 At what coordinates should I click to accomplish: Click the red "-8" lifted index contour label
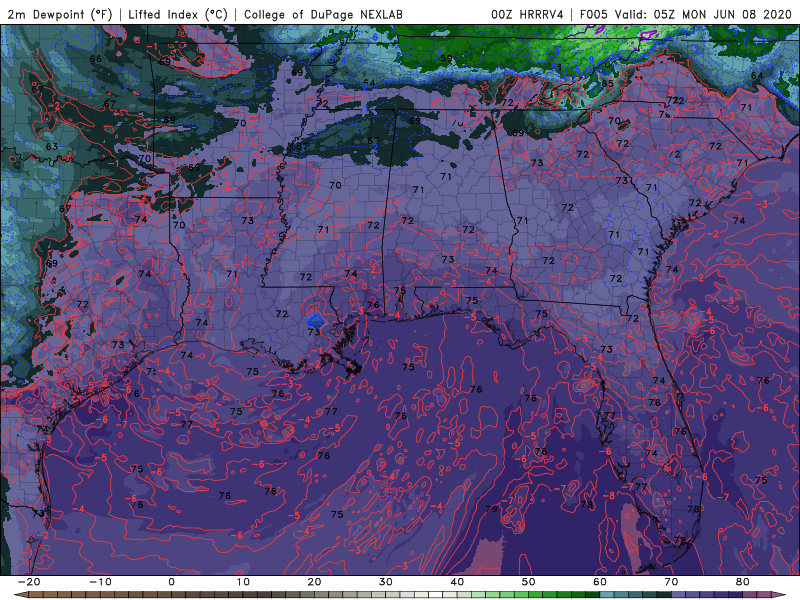pos(609,495)
